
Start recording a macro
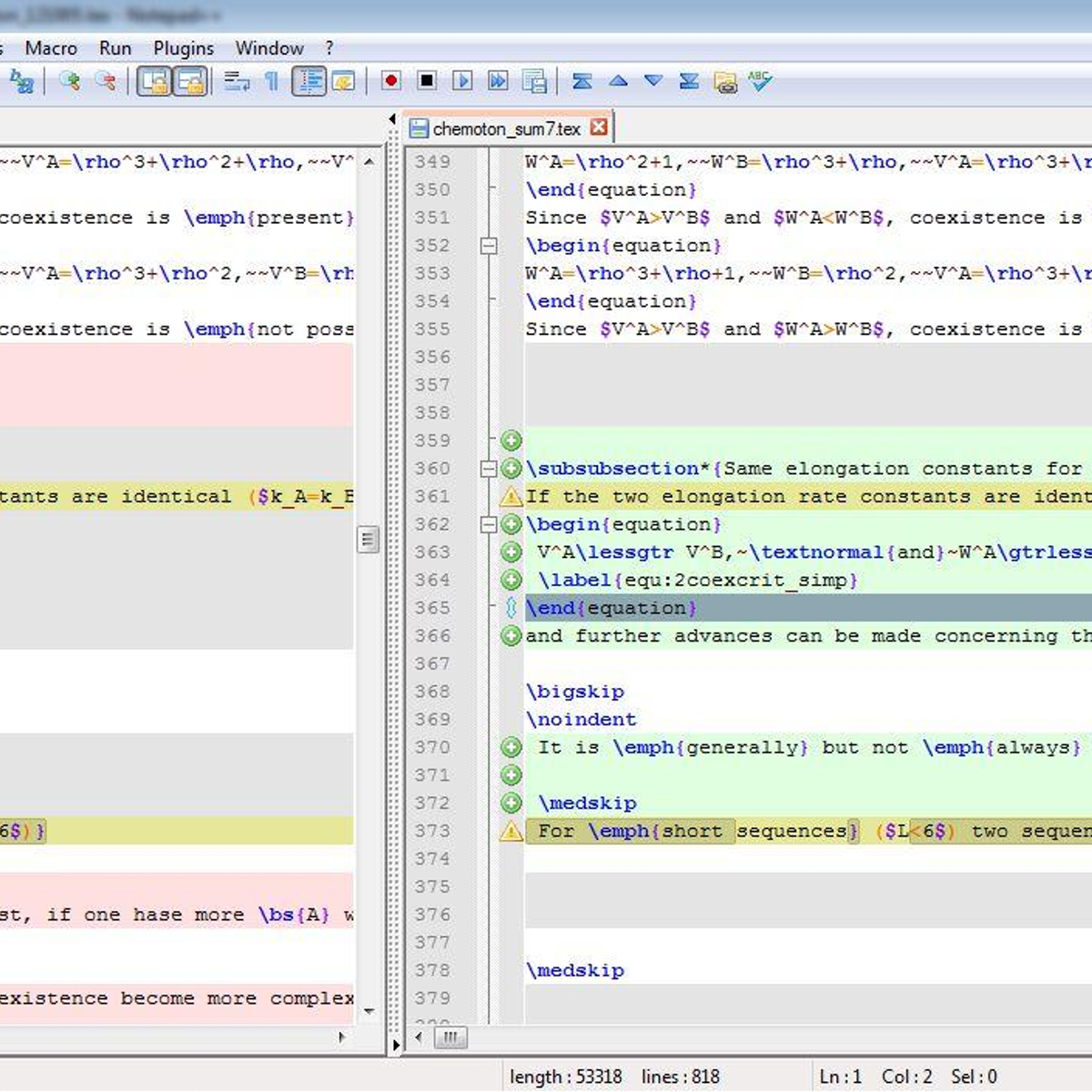coord(391,81)
